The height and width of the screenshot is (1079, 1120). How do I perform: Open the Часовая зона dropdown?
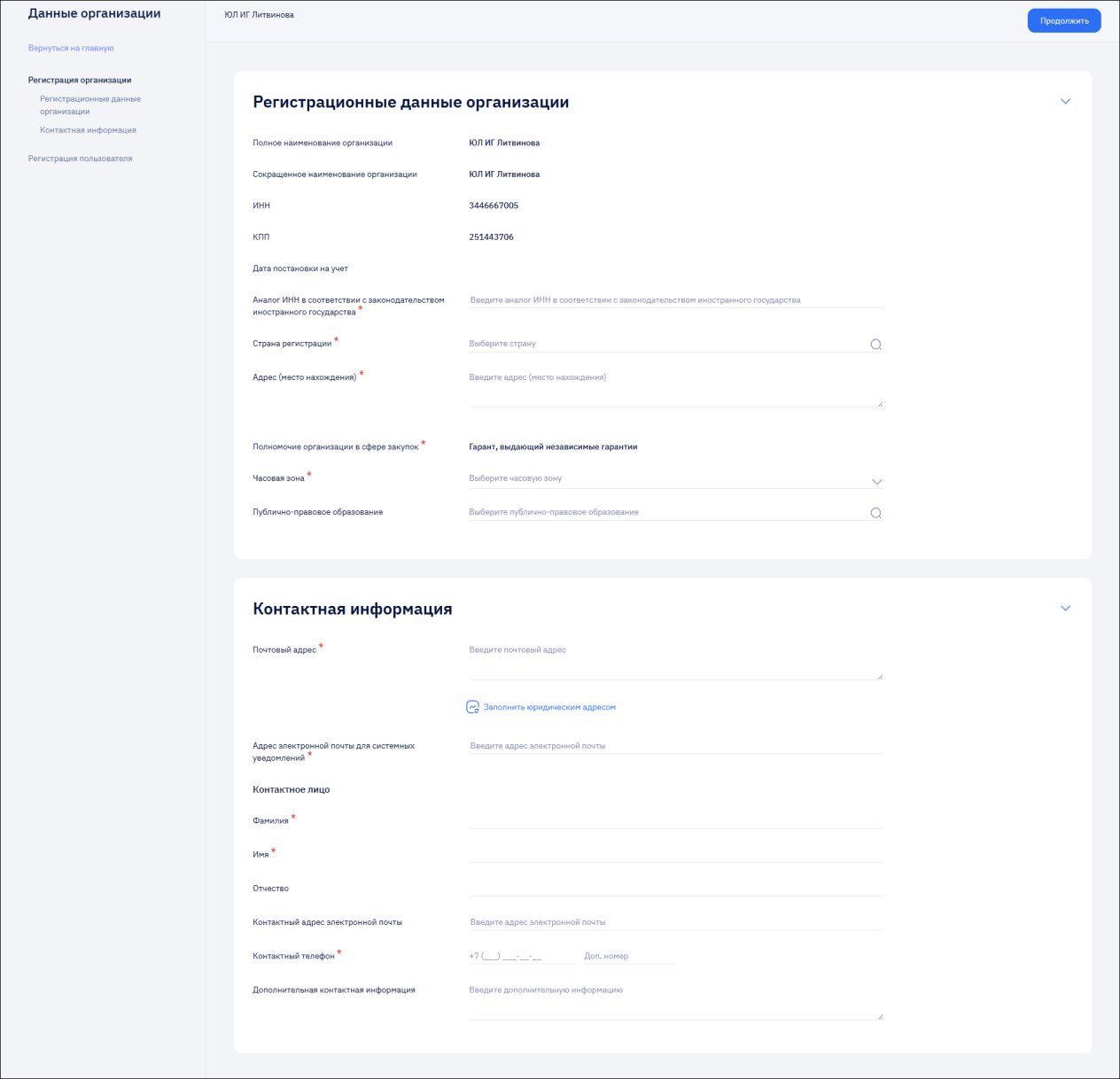pyautogui.click(x=675, y=478)
